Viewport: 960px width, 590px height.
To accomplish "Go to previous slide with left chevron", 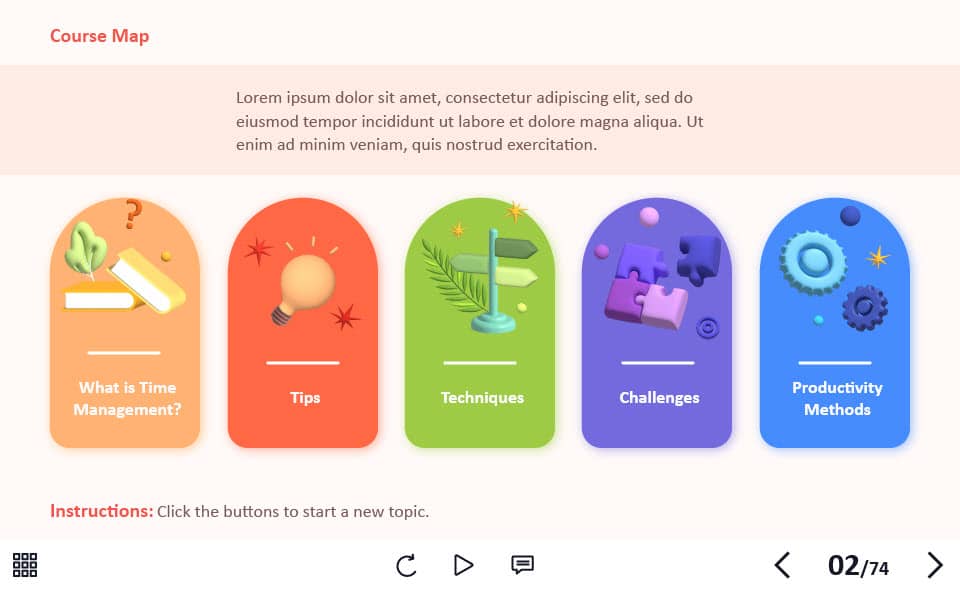I will pyautogui.click(x=782, y=564).
